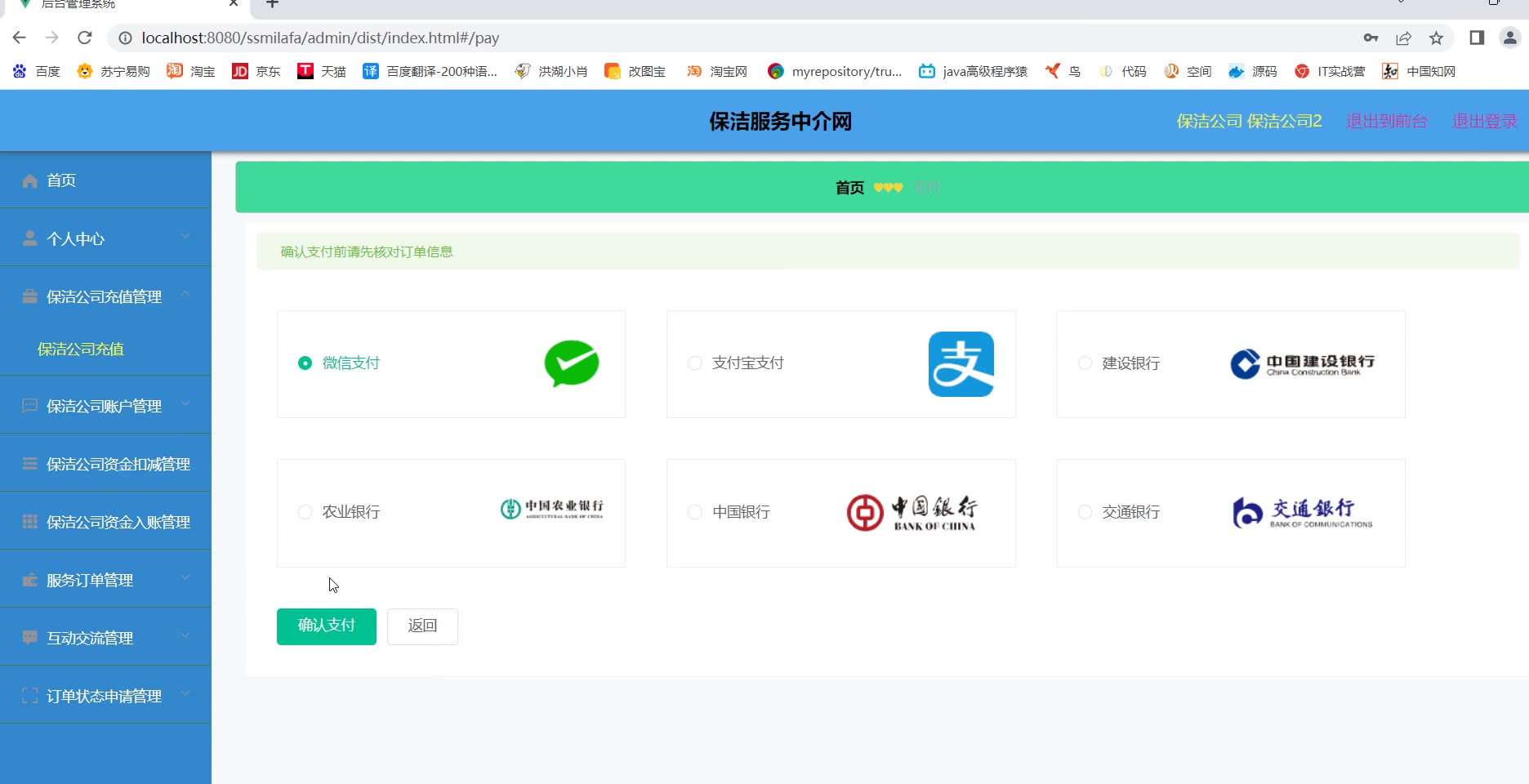Open the 保洁公司充值 submenu item
This screenshot has height=784, width=1529.
tap(81, 350)
